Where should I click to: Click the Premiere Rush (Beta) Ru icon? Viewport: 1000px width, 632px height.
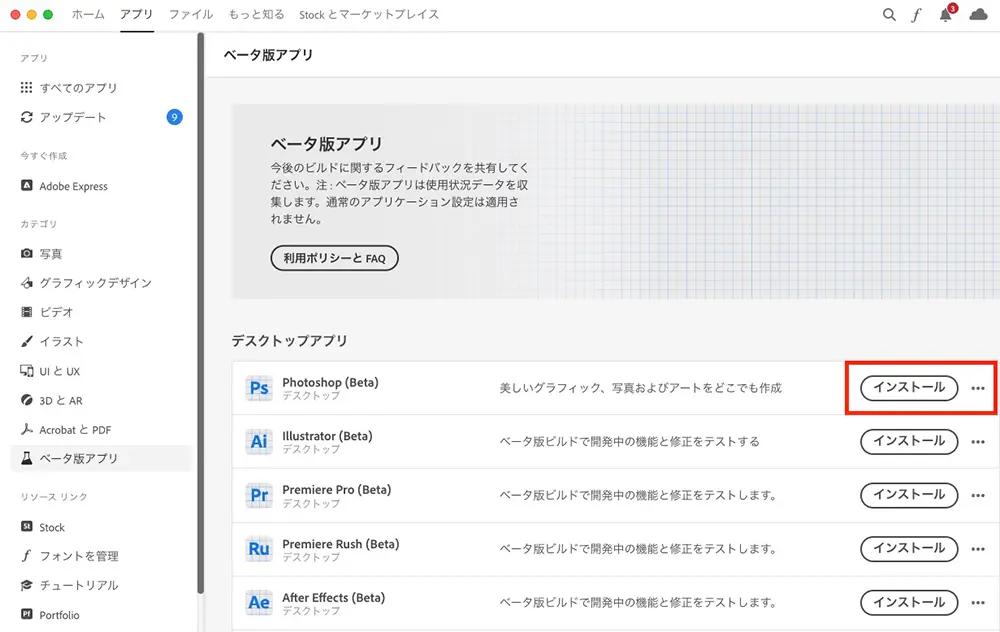259,548
